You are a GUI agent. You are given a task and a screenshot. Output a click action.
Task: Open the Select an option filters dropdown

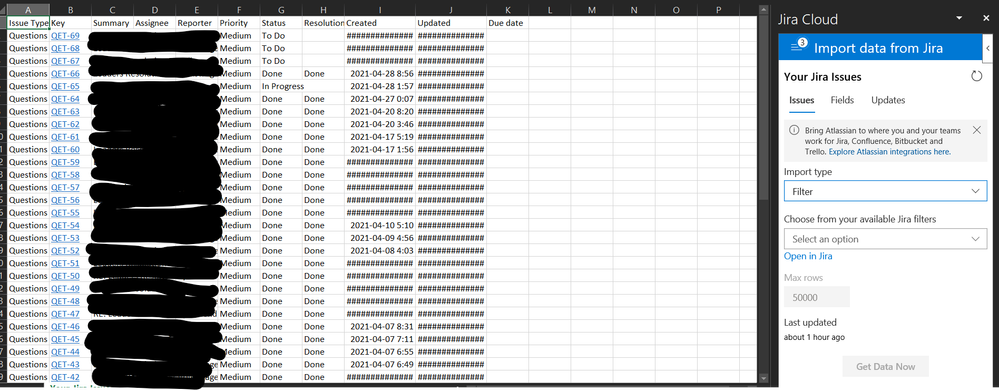point(886,239)
